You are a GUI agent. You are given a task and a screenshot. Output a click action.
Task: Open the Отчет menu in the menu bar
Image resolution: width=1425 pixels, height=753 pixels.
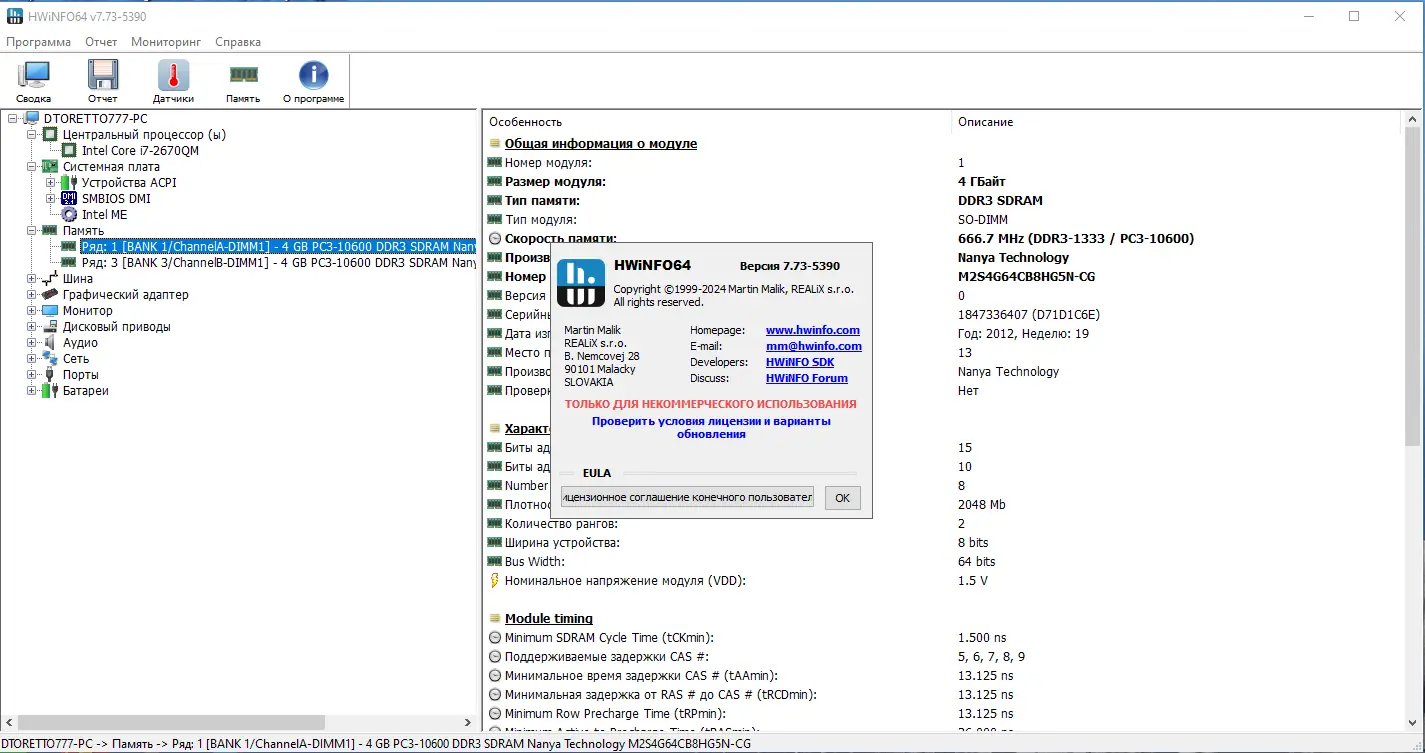pyautogui.click(x=101, y=42)
